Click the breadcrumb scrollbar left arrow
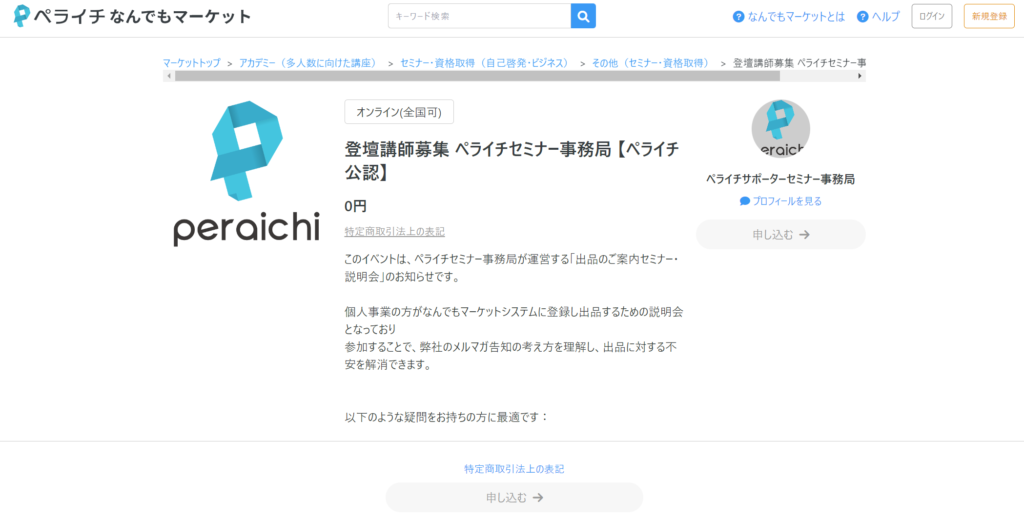The height and width of the screenshot is (520, 1024). 168,76
